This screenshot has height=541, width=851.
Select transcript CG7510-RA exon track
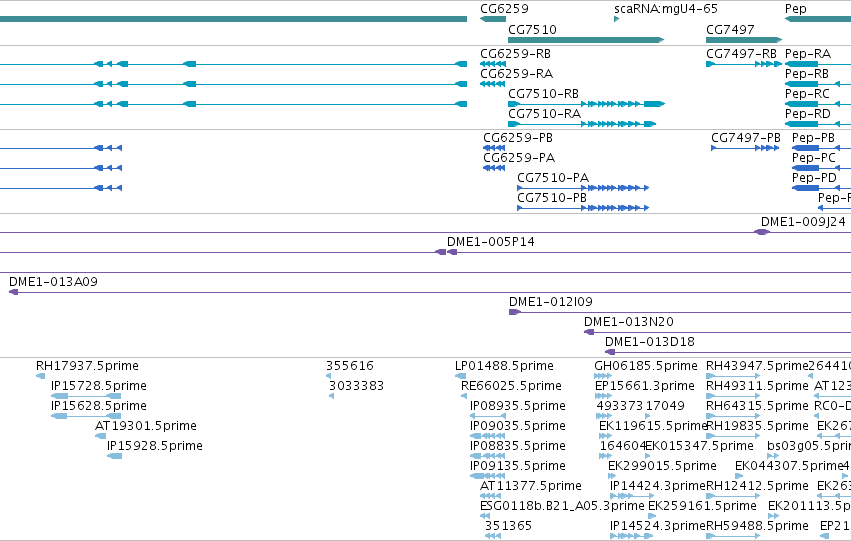(x=582, y=124)
